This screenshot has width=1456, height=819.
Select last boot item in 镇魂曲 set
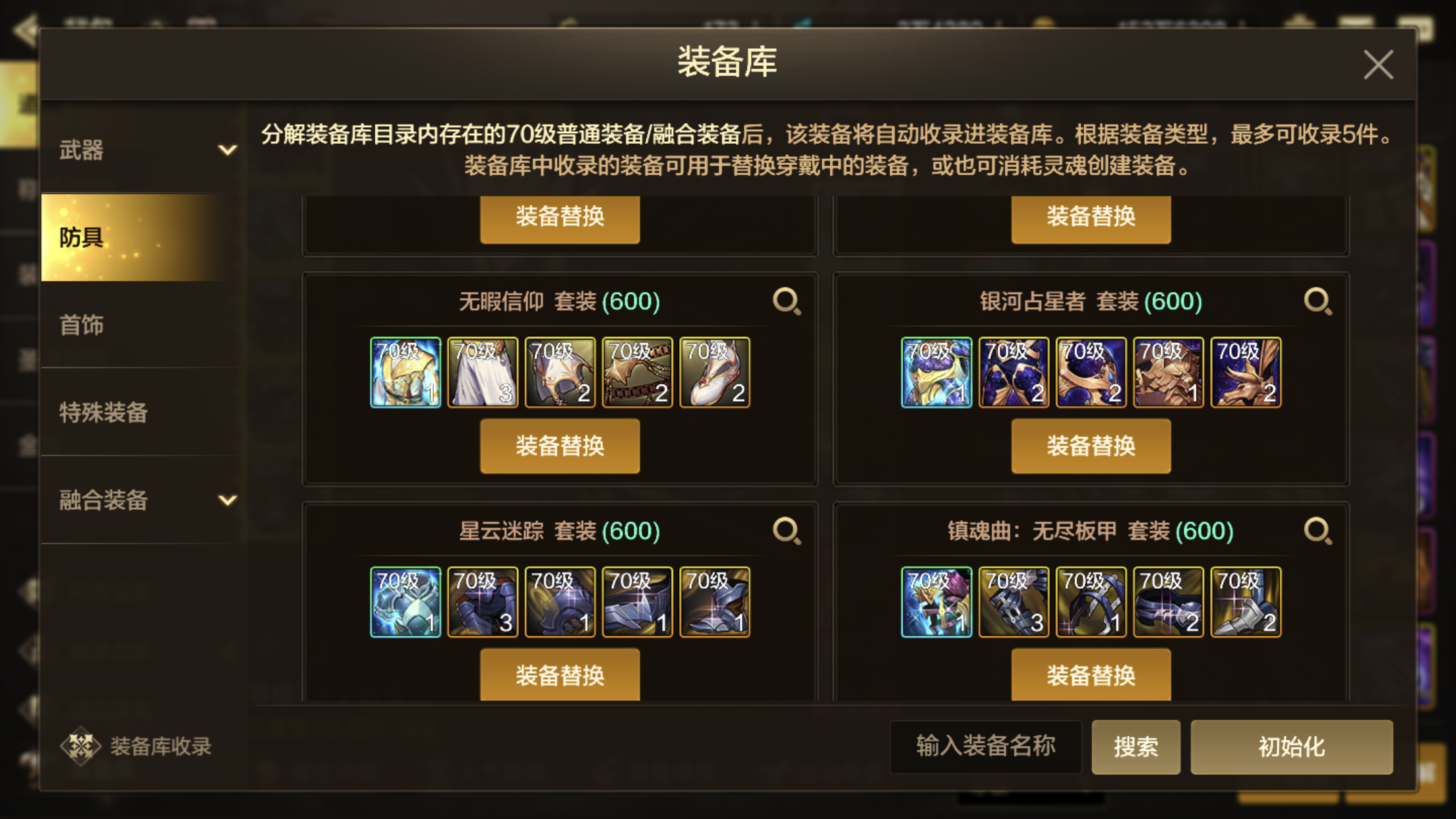coord(1246,602)
